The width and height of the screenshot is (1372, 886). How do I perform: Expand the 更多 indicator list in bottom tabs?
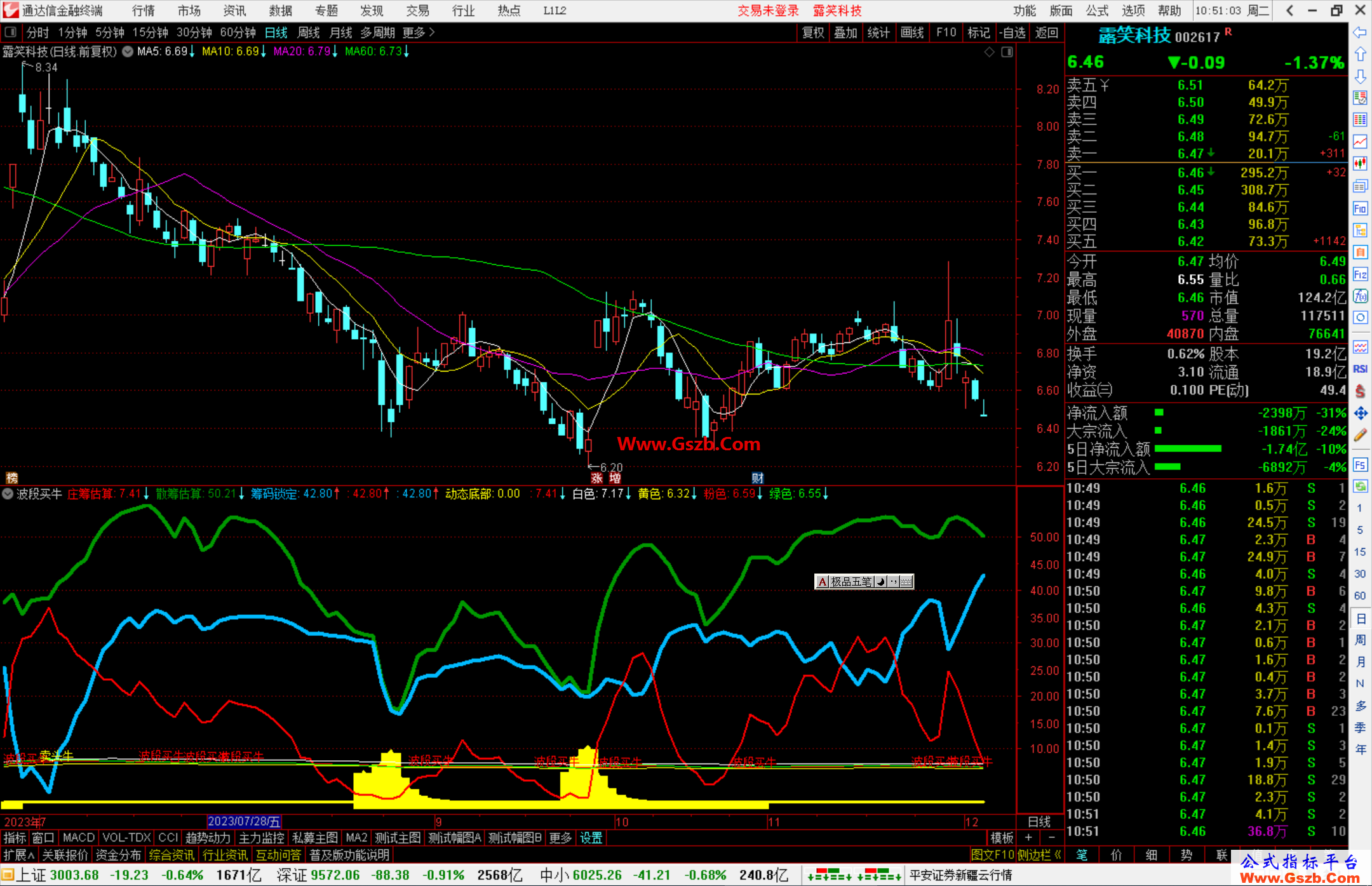tap(560, 838)
